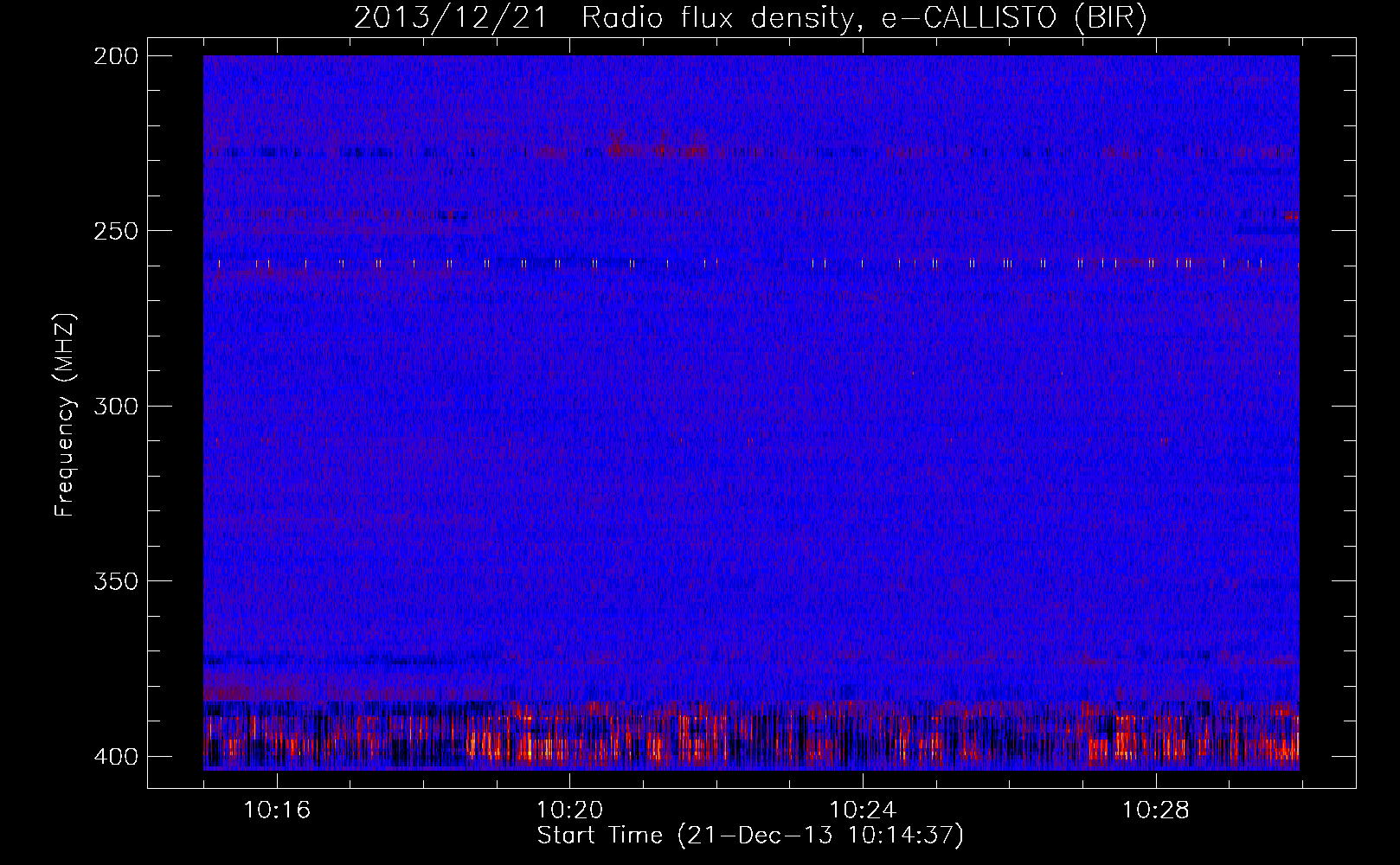Image resolution: width=1400 pixels, height=865 pixels.
Task: Select the 250 frequency axis label
Action: tap(116, 231)
